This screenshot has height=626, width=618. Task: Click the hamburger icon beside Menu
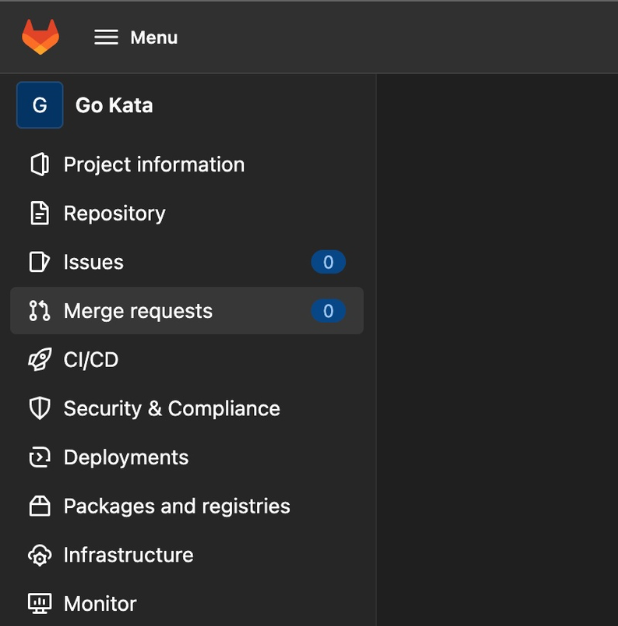pyautogui.click(x=106, y=37)
